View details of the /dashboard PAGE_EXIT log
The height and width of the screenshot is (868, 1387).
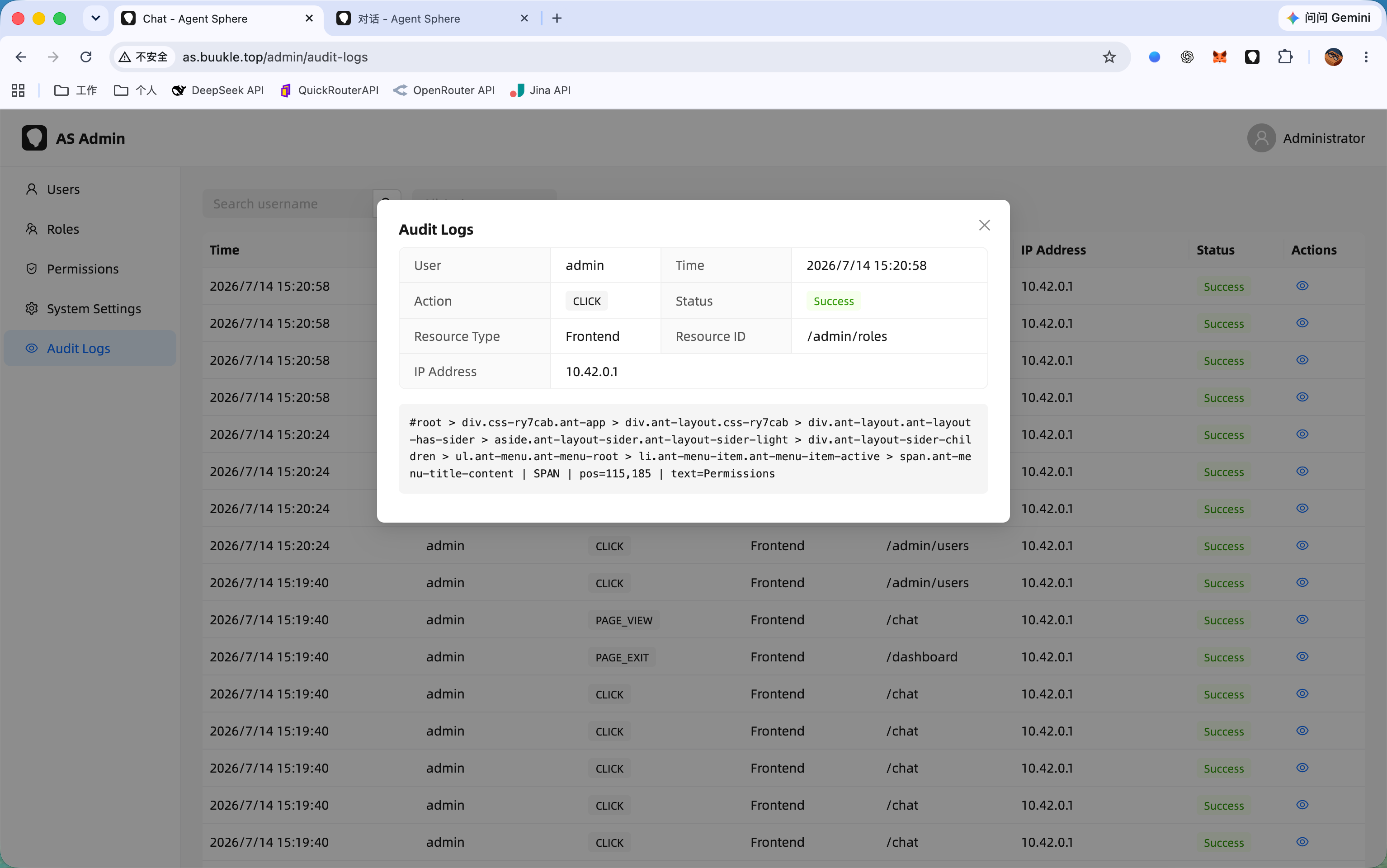[x=1302, y=657]
